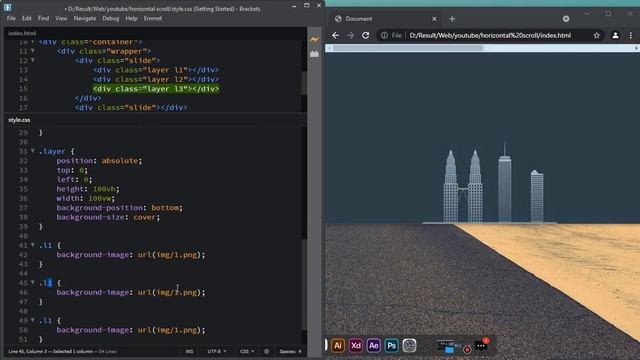The width and height of the screenshot is (640, 360).
Task: Open the UTF-8 encoding dropdown
Action: coord(217,351)
